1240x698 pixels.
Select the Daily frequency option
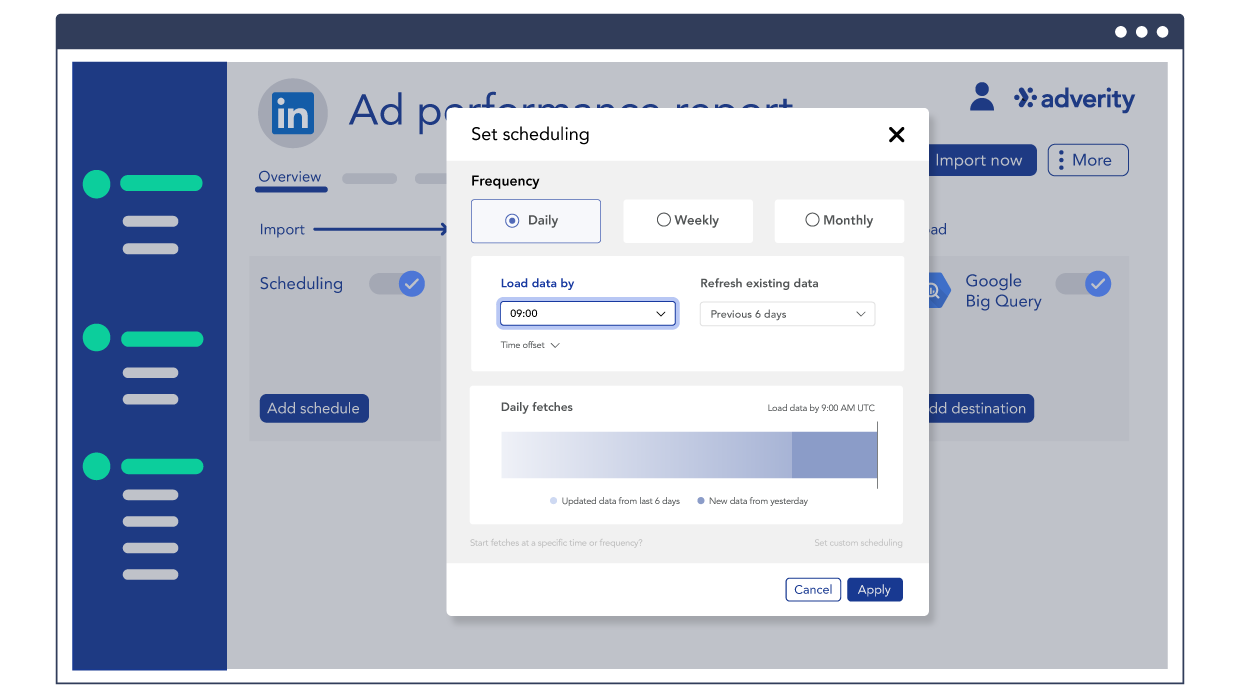click(535, 221)
